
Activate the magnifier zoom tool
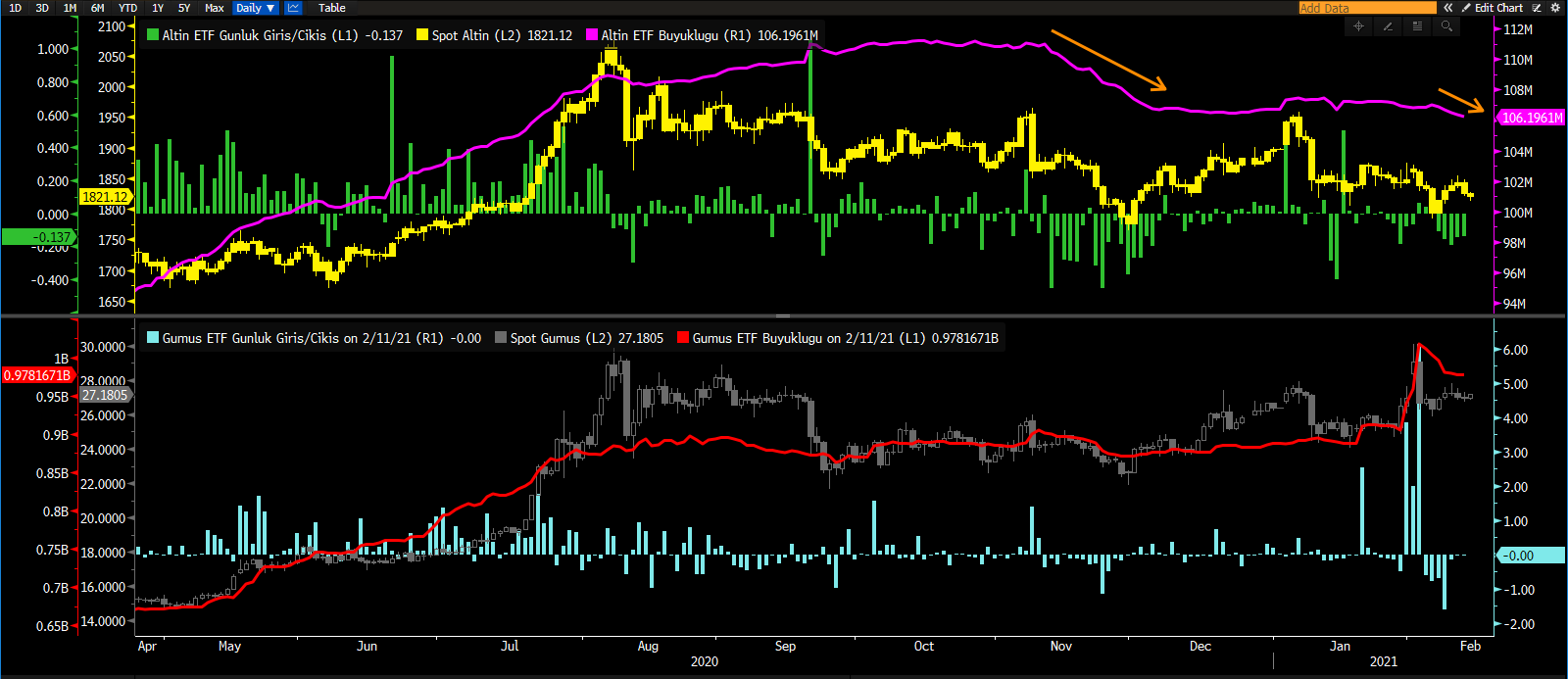pyautogui.click(x=1446, y=26)
